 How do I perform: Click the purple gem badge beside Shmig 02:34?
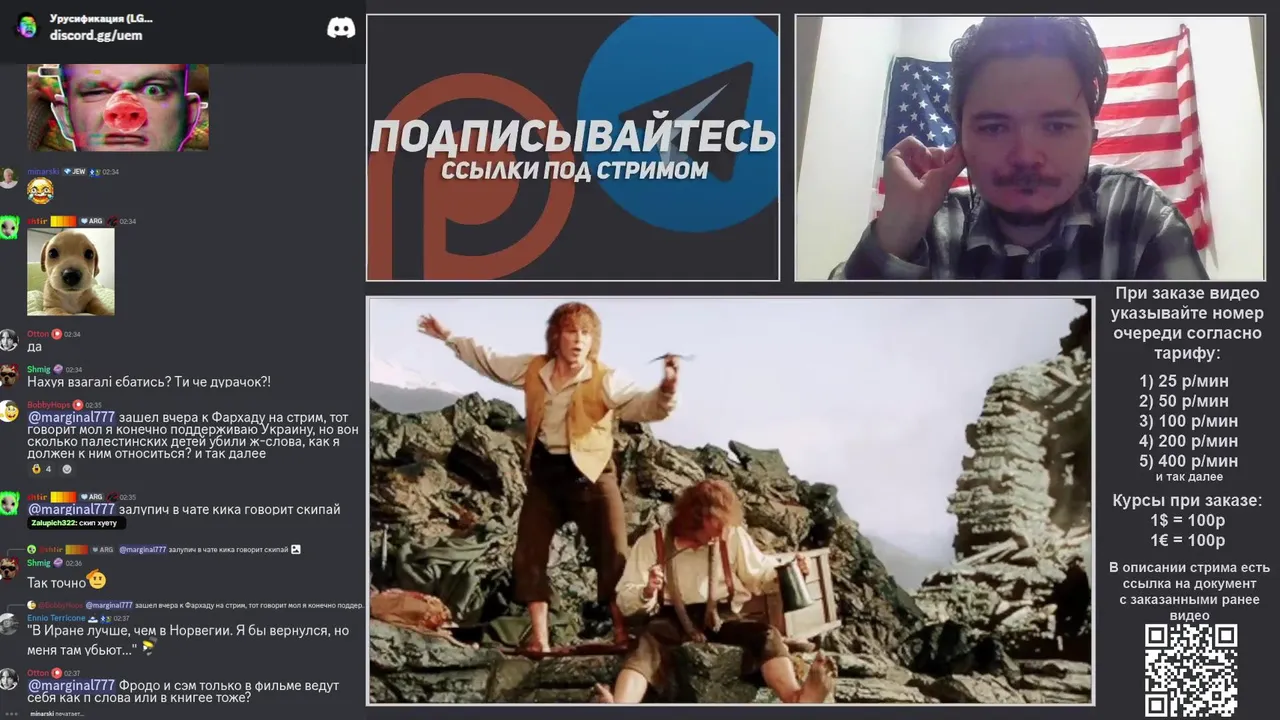point(58,369)
